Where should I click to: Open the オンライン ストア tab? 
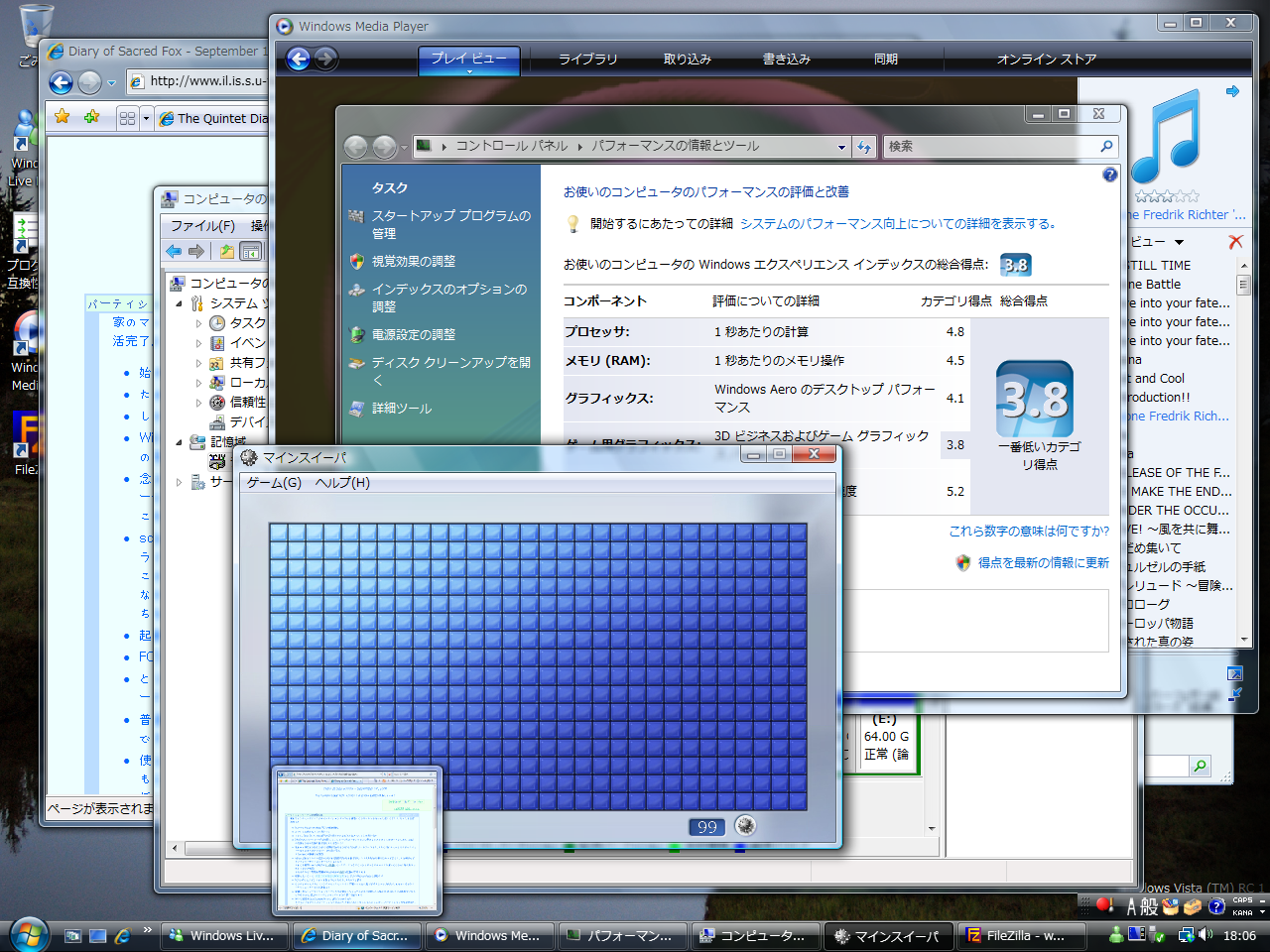(1047, 59)
